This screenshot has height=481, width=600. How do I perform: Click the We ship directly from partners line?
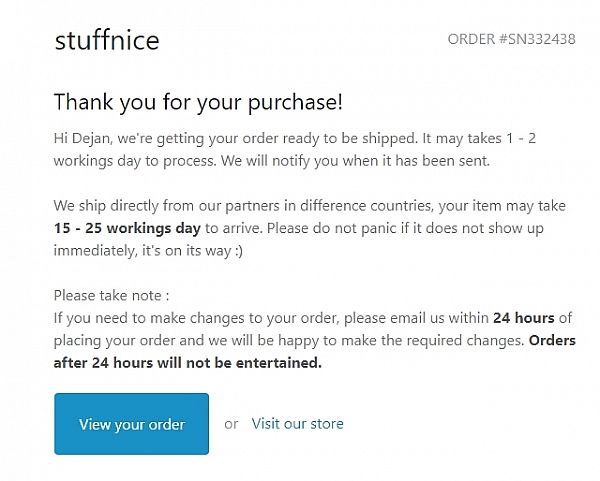tap(310, 206)
